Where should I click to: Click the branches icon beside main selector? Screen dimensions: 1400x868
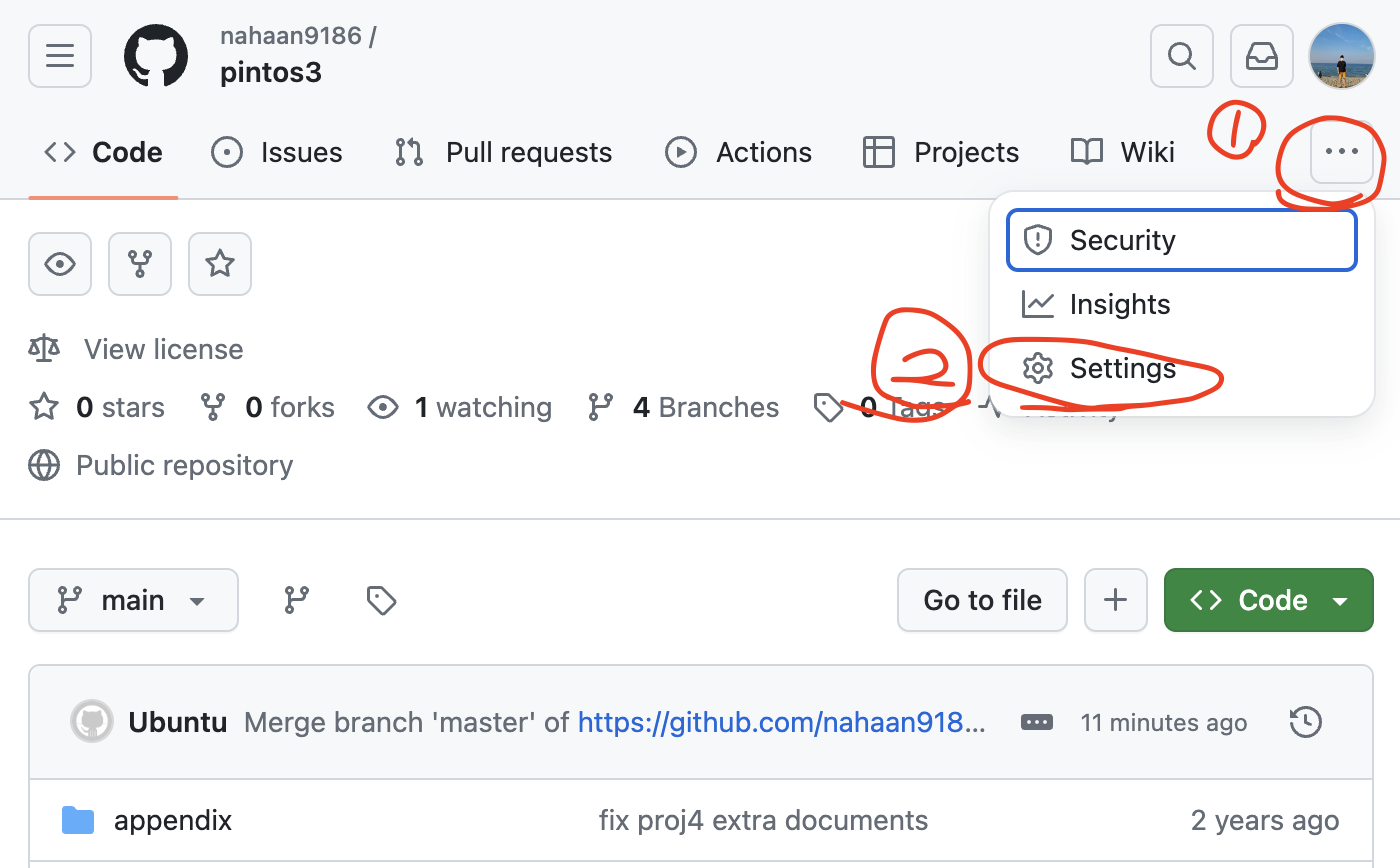click(x=297, y=600)
